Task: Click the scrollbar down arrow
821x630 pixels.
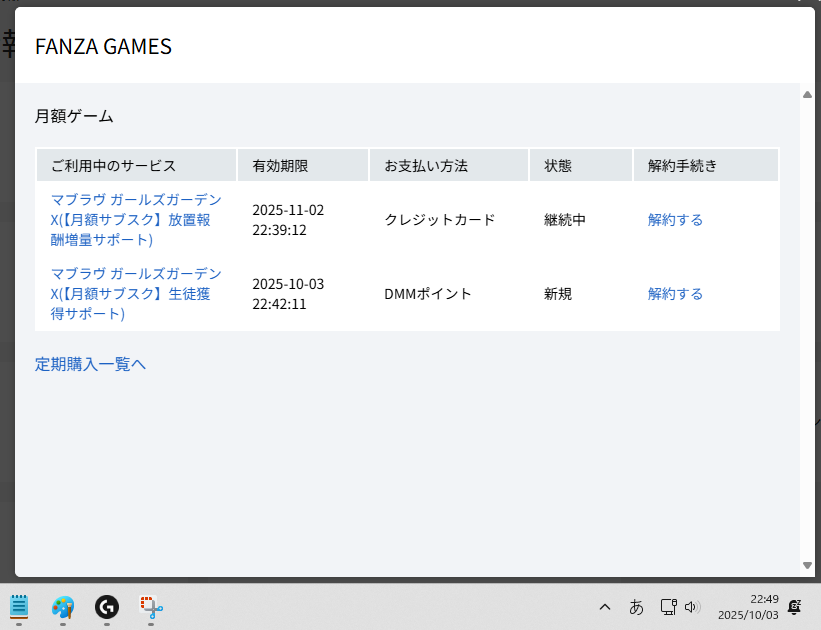Action: pos(807,566)
